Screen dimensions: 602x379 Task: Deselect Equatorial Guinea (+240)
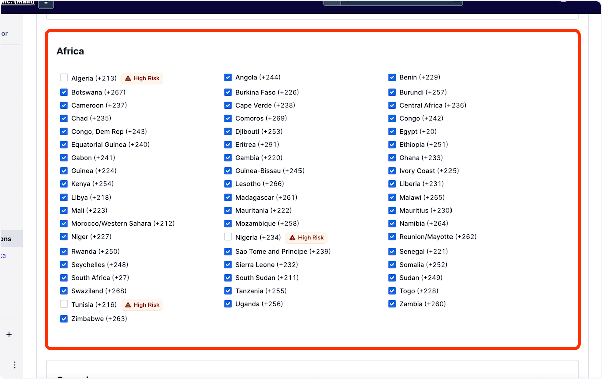64,144
